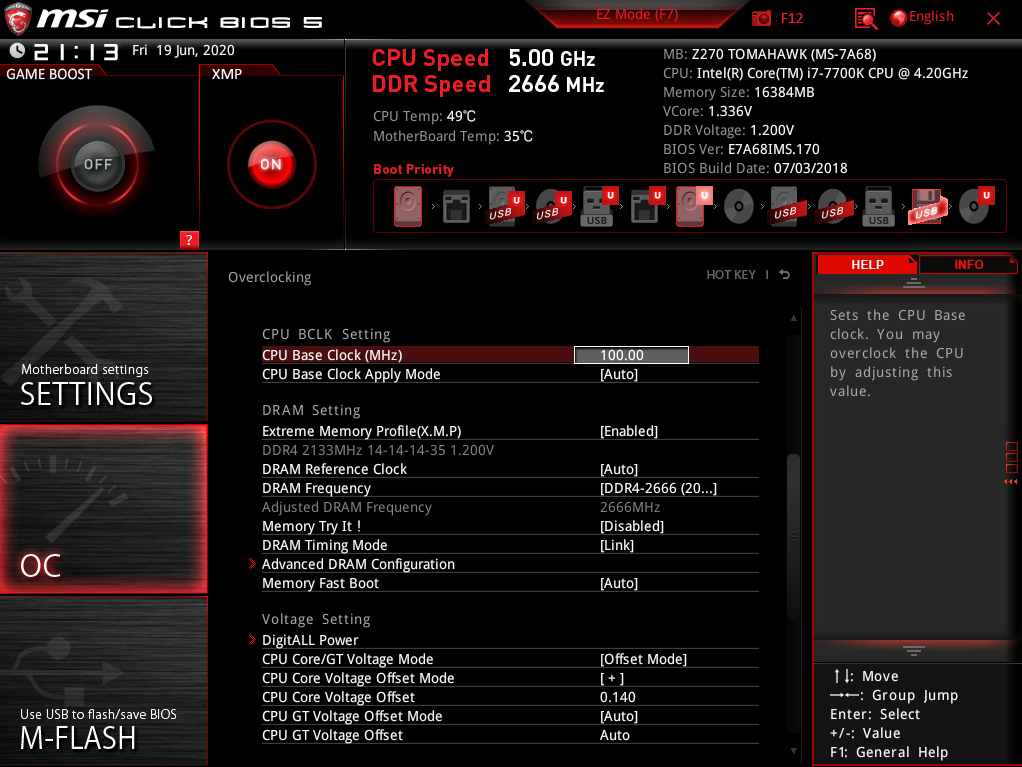Go back using the Hot Key return arrow
Screen dimensions: 1022x767
(785, 274)
